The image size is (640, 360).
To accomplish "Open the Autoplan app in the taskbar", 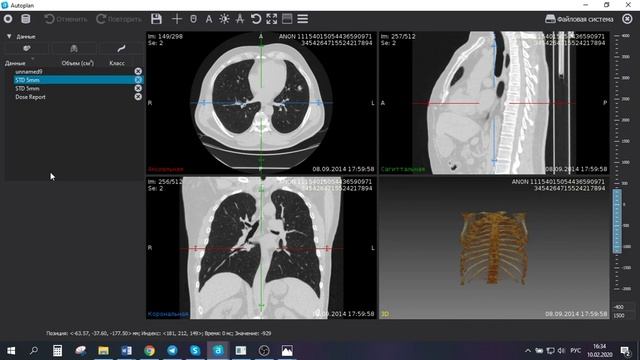I will coord(218,351).
